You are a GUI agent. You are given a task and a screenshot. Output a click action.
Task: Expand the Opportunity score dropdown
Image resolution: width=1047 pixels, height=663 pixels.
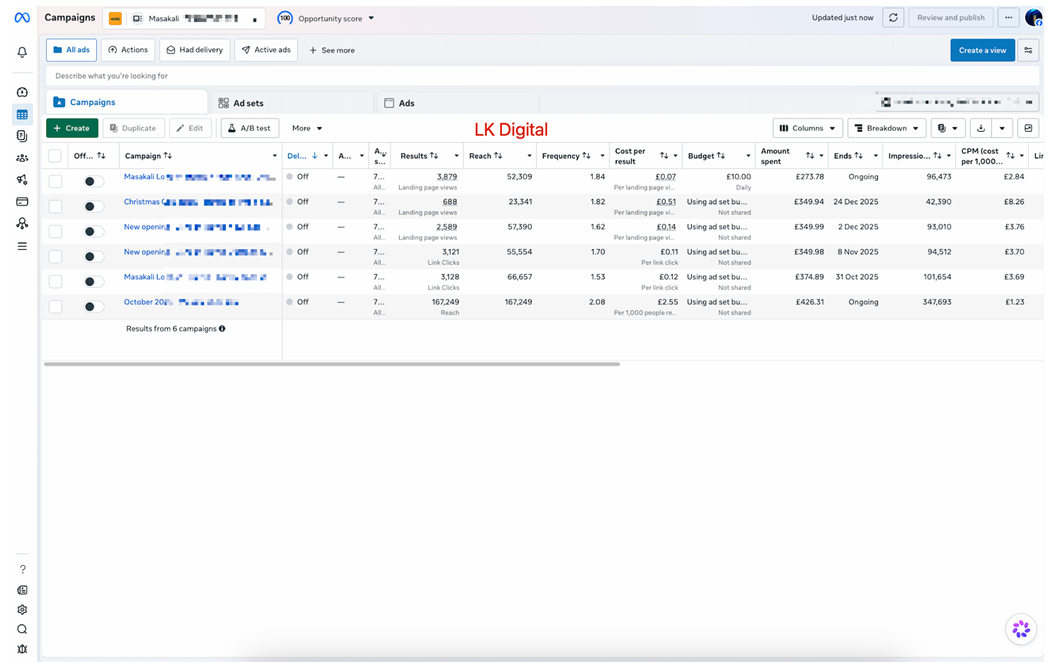pos(371,18)
